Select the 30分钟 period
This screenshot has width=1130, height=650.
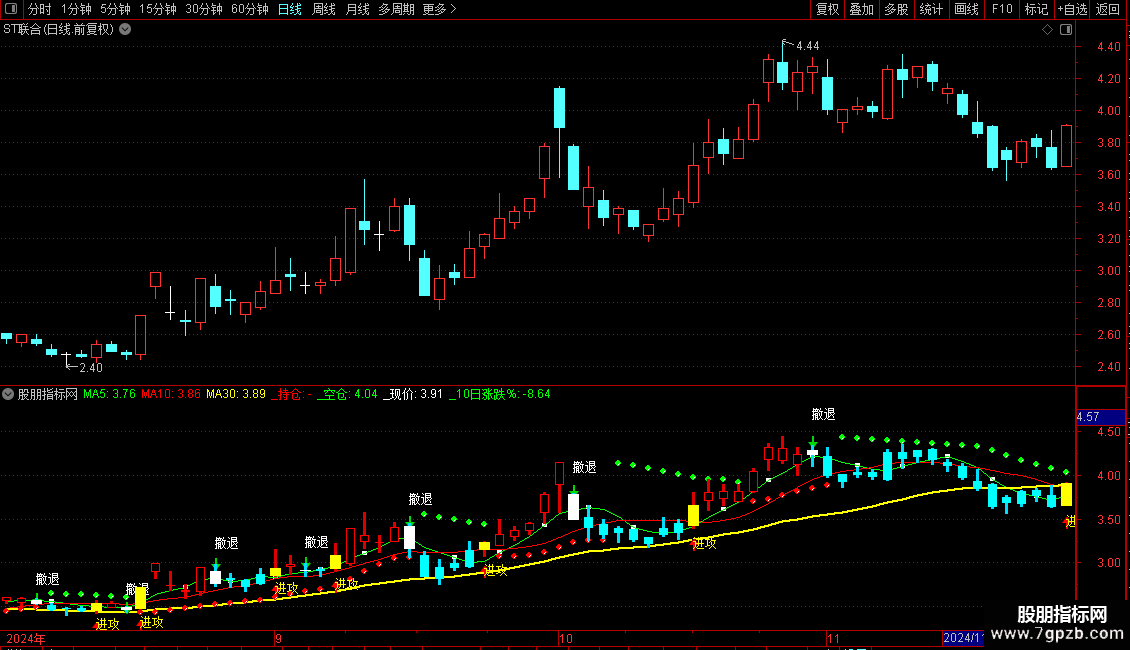(x=204, y=9)
